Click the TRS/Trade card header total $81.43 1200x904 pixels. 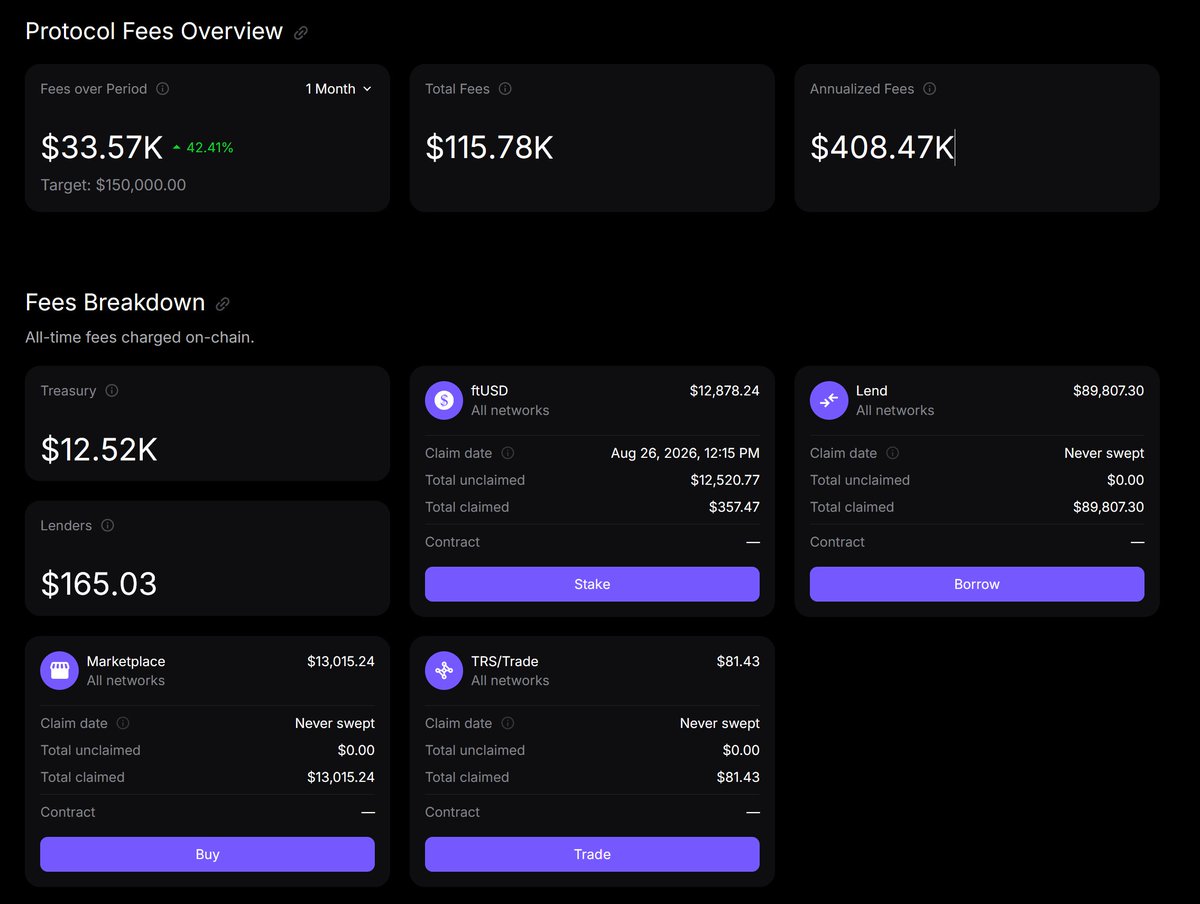[738, 661]
